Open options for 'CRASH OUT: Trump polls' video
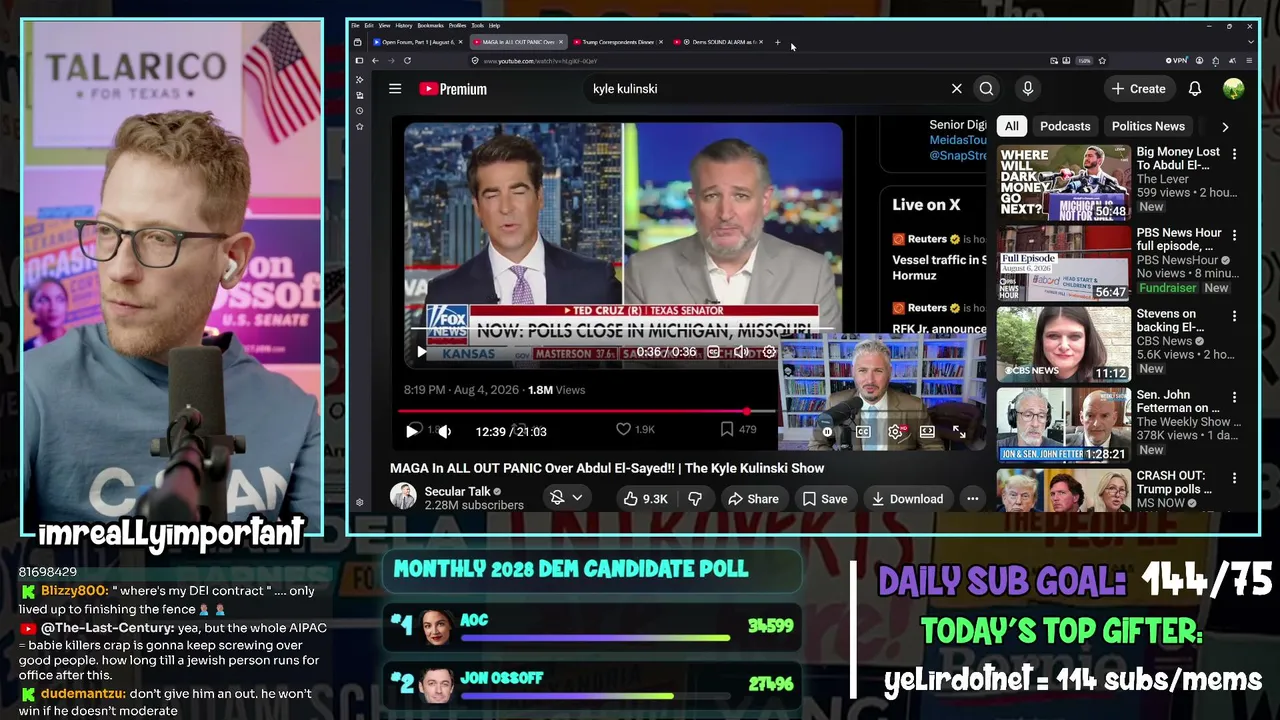The width and height of the screenshot is (1280, 720). click(x=1234, y=478)
